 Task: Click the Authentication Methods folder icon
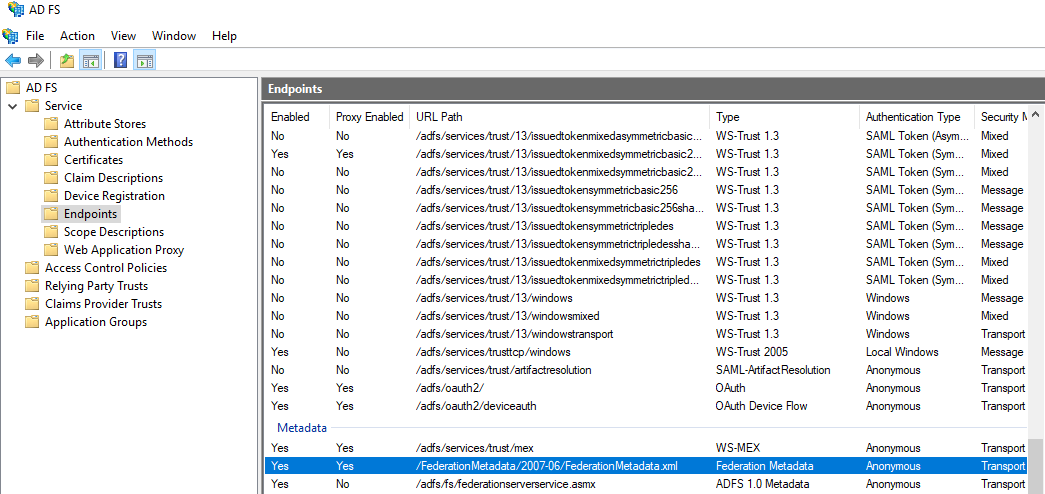coord(51,141)
